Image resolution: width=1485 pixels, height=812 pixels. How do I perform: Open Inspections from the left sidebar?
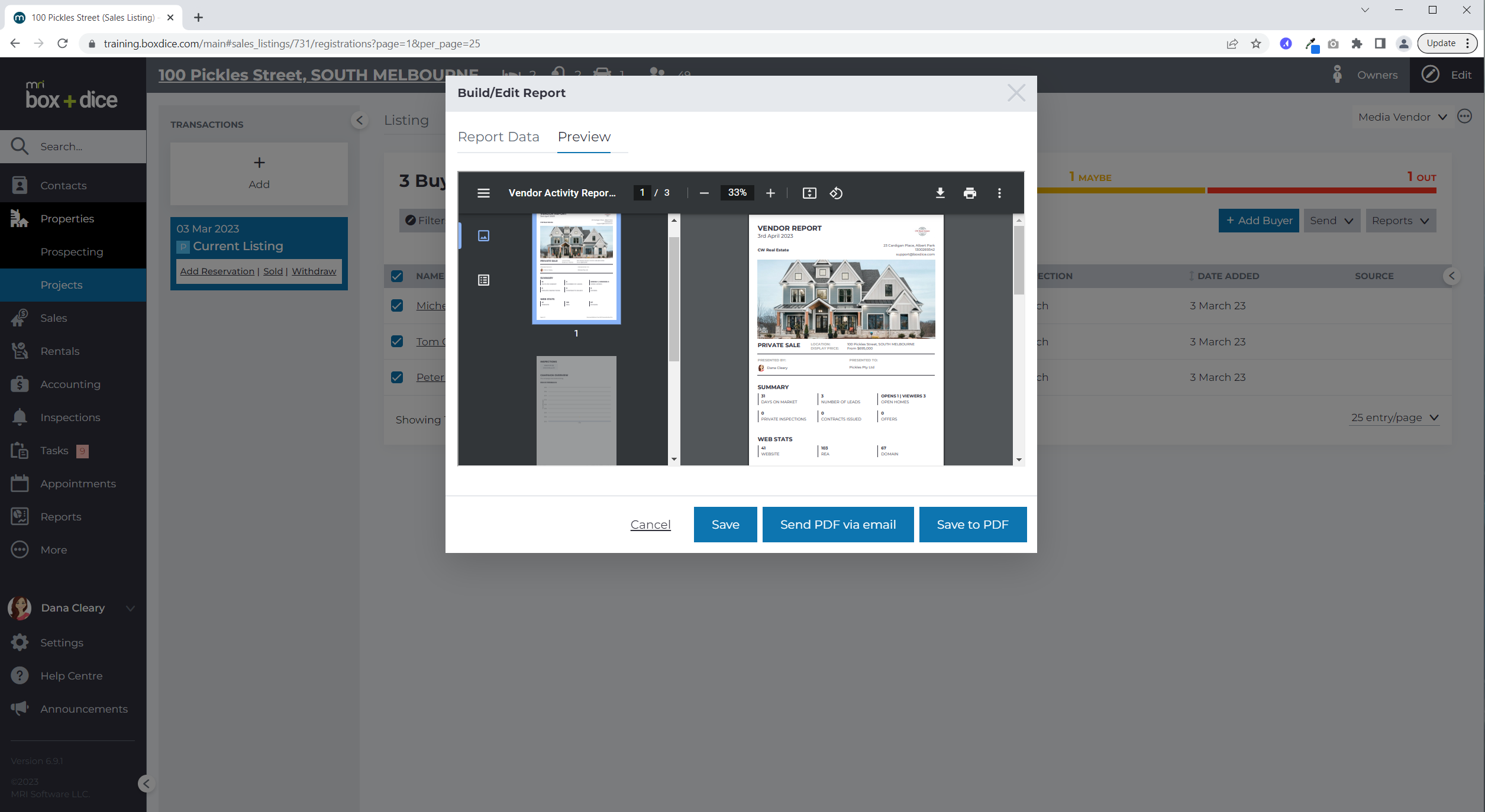[70, 417]
